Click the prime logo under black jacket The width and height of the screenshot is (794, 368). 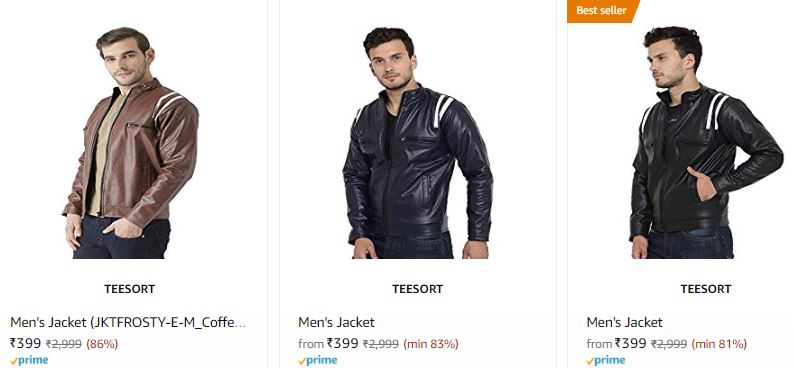coord(606,360)
